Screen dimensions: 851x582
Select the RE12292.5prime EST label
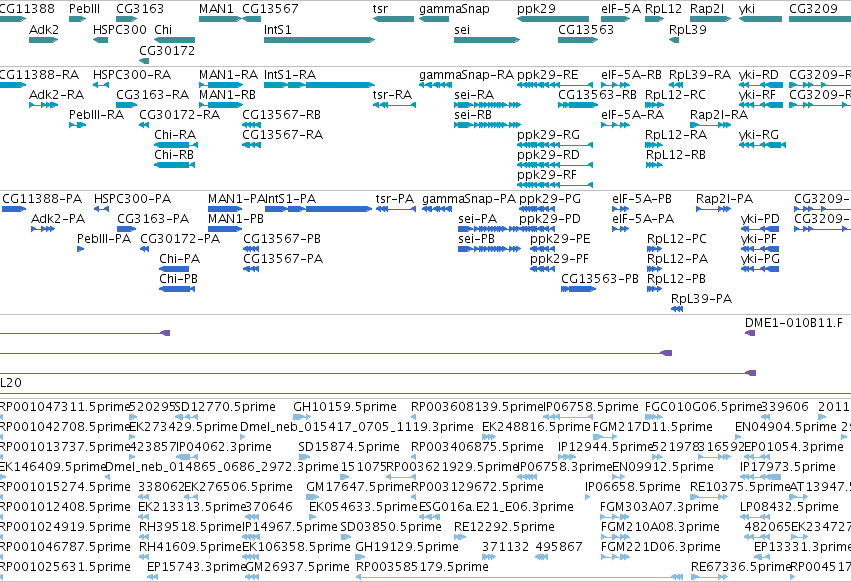(504, 527)
